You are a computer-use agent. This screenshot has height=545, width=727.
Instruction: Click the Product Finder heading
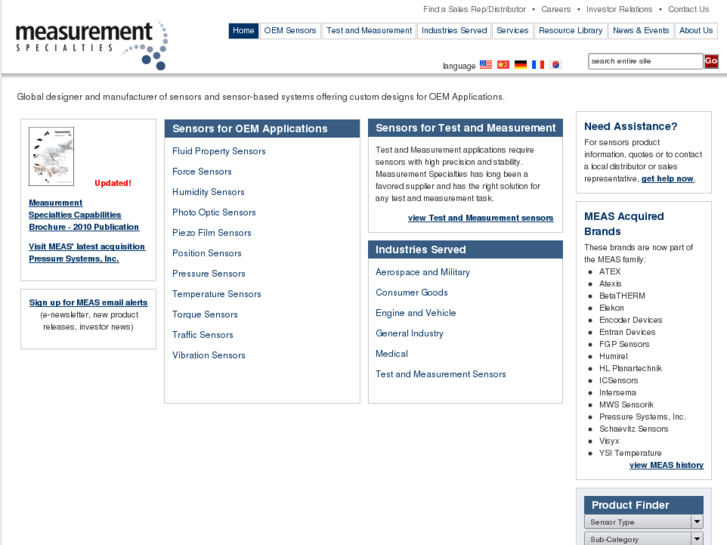(644, 505)
